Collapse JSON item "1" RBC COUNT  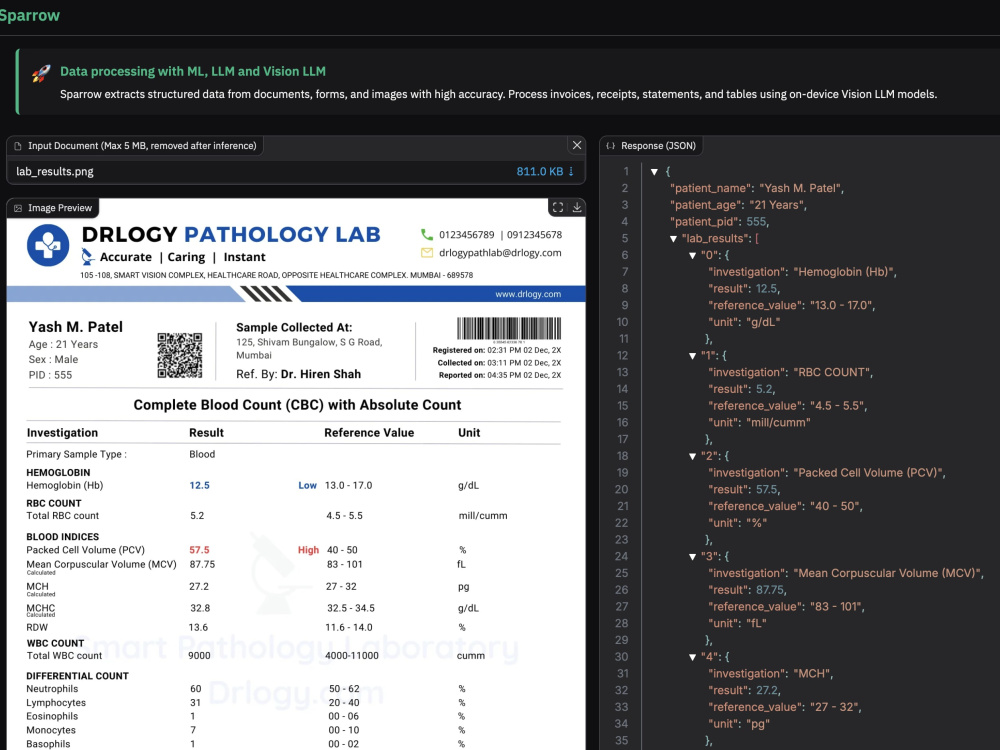[693, 356]
